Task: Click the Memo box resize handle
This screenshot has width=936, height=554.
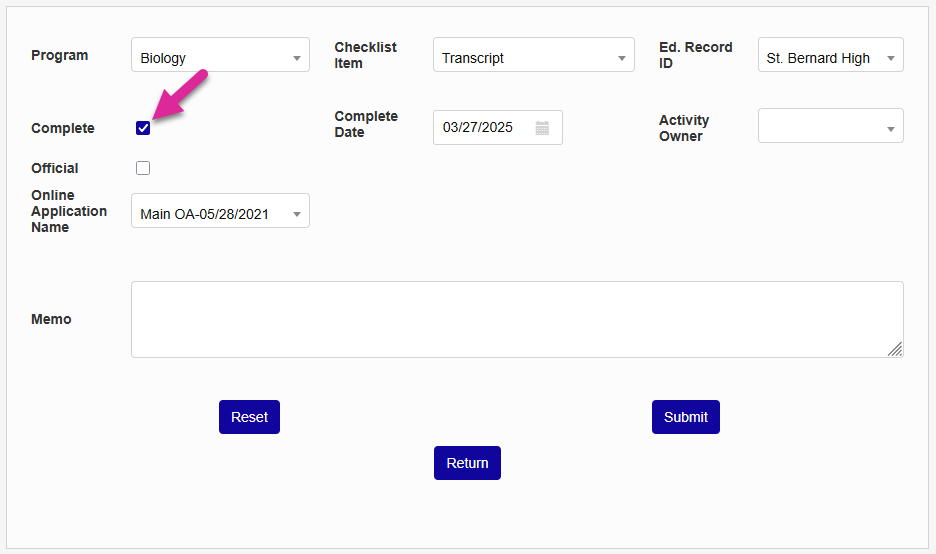Action: 895,349
